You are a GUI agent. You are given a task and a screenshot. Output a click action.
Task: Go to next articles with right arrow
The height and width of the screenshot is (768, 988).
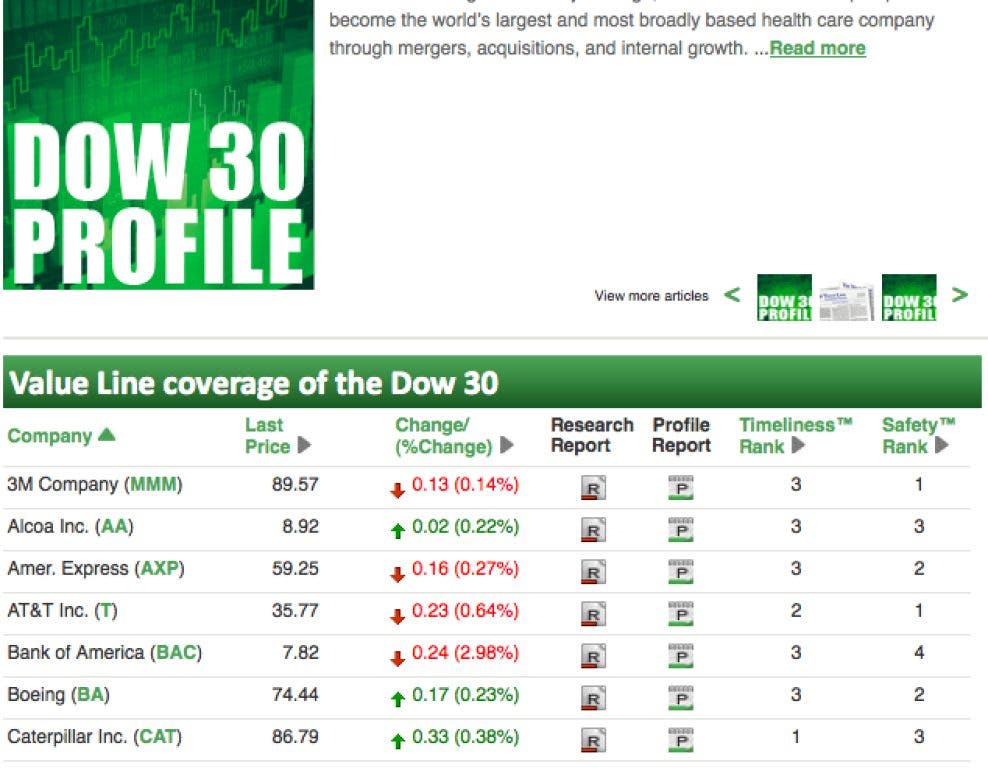coord(960,295)
